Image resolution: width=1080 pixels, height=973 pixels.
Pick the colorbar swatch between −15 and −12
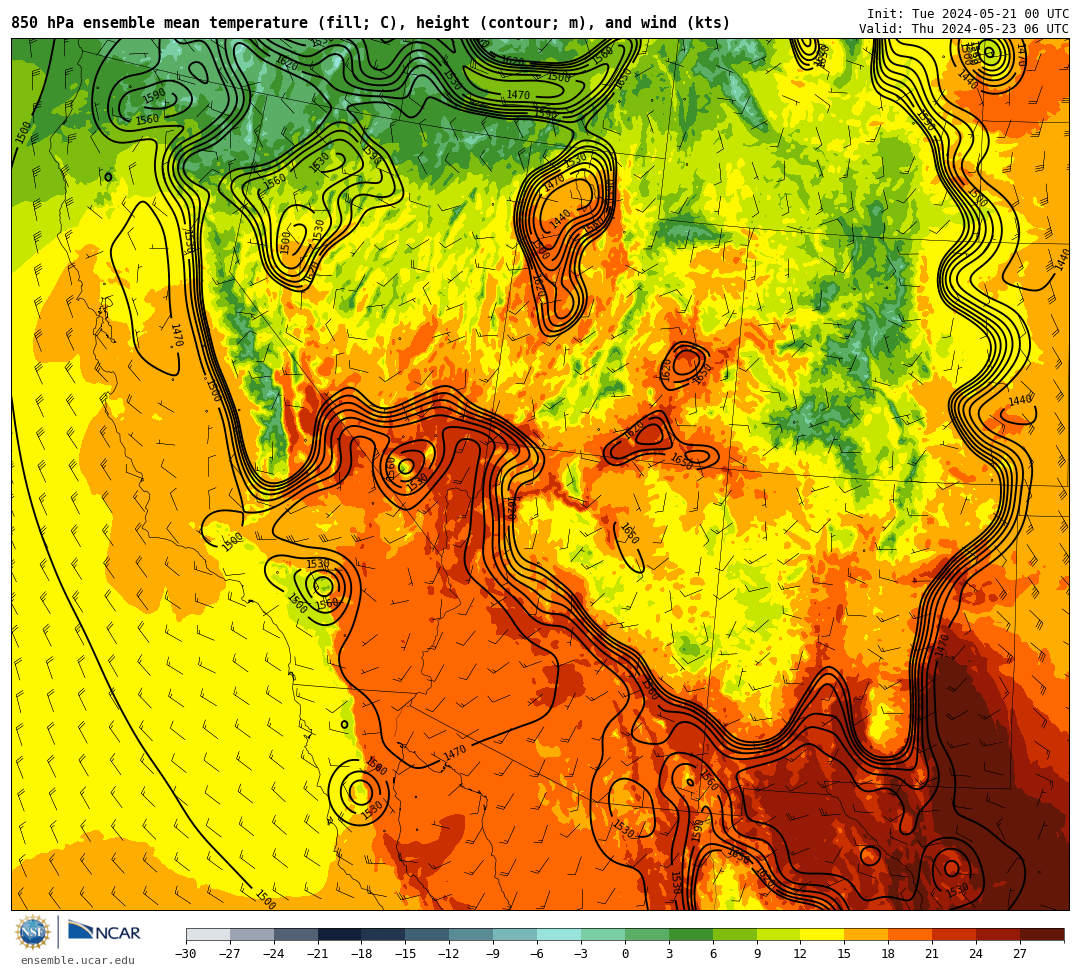tap(428, 934)
